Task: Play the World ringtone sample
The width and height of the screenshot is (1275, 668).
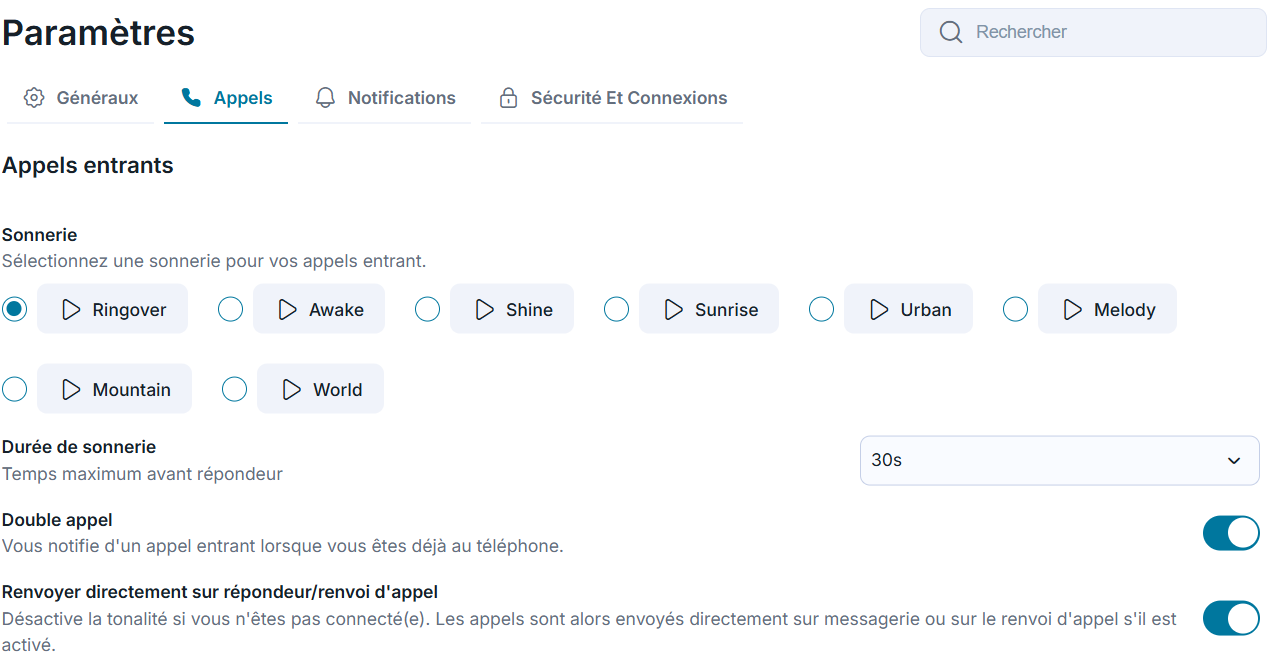Action: click(x=320, y=389)
